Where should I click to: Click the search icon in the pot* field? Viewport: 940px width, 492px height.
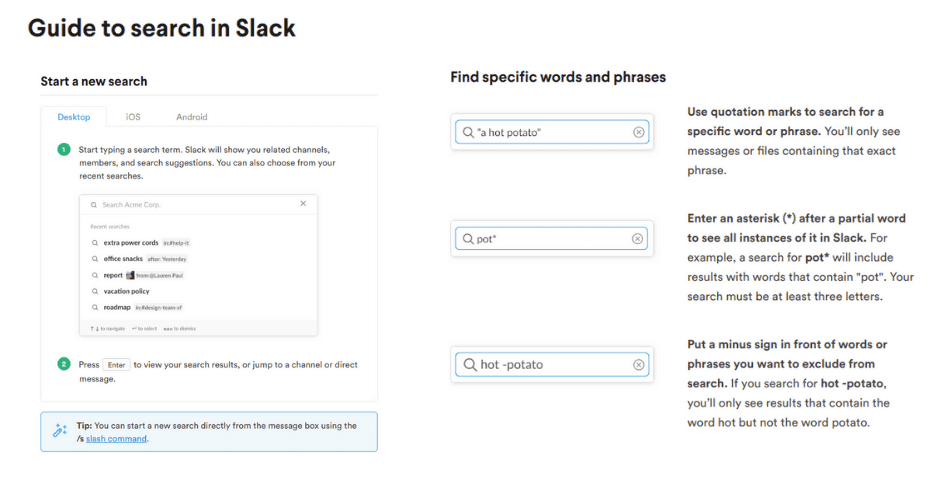click(x=468, y=239)
